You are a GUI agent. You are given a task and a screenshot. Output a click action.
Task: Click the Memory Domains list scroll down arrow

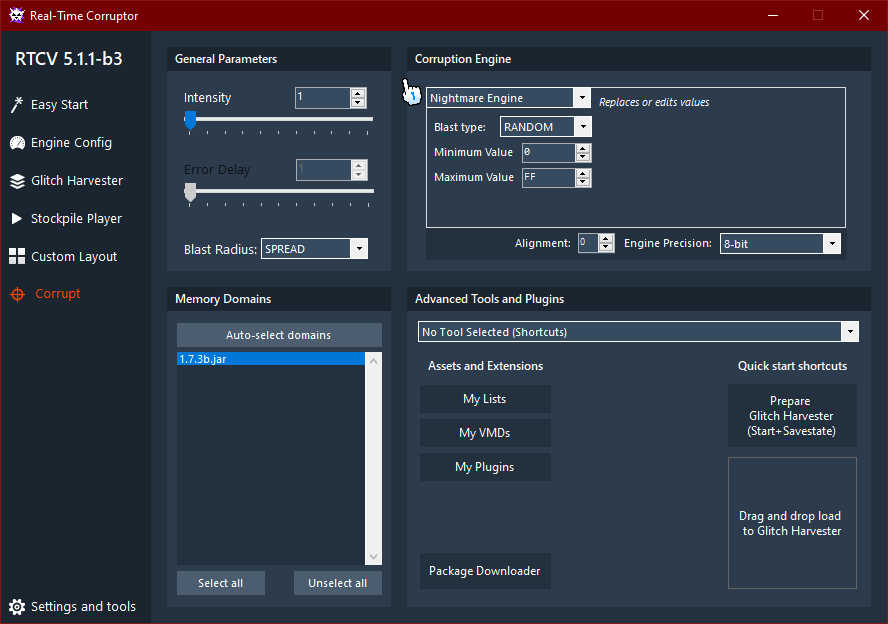(373, 557)
